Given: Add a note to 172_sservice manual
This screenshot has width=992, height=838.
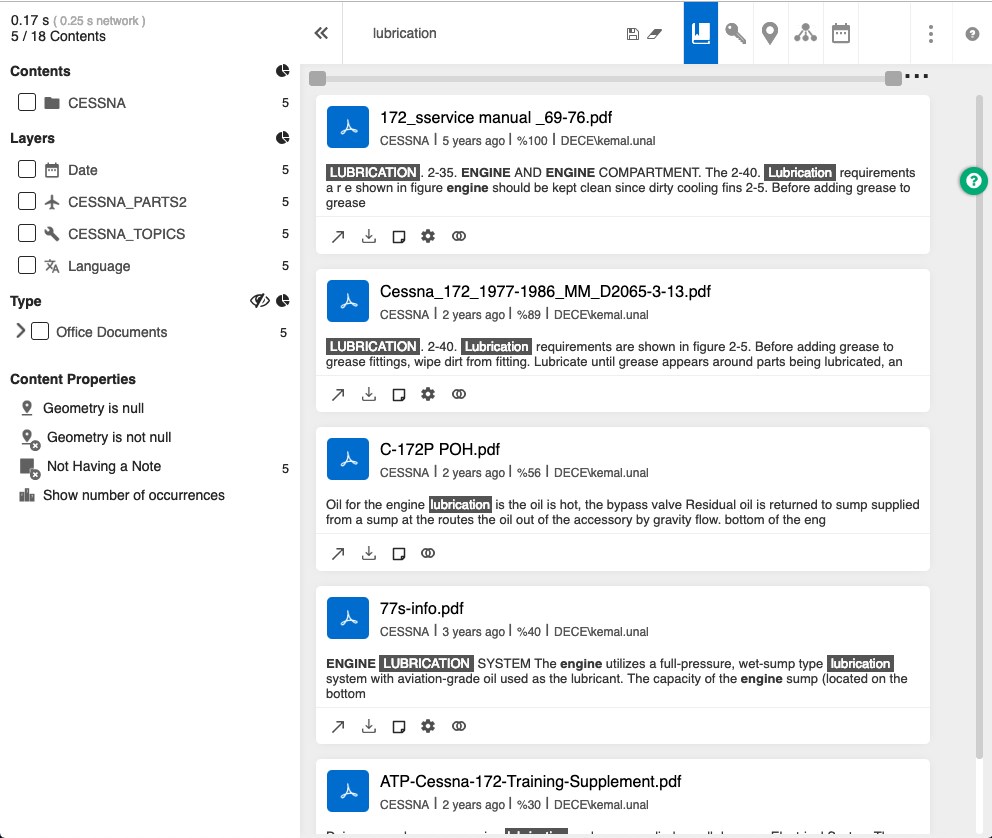Looking at the screenshot, I should pos(399,237).
